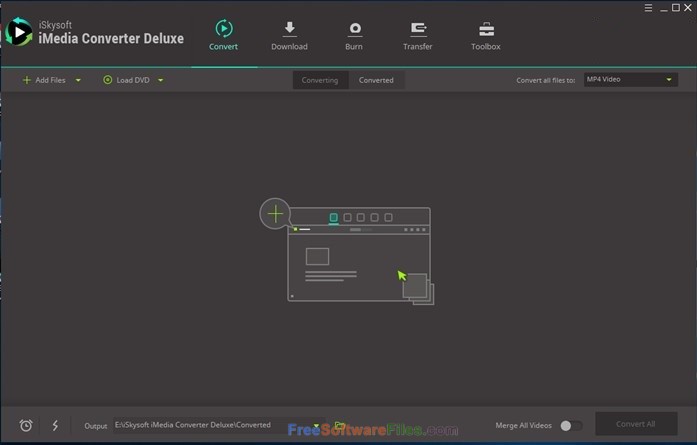Switch to the Converted tab
Image resolution: width=697 pixels, height=445 pixels.
tap(376, 80)
